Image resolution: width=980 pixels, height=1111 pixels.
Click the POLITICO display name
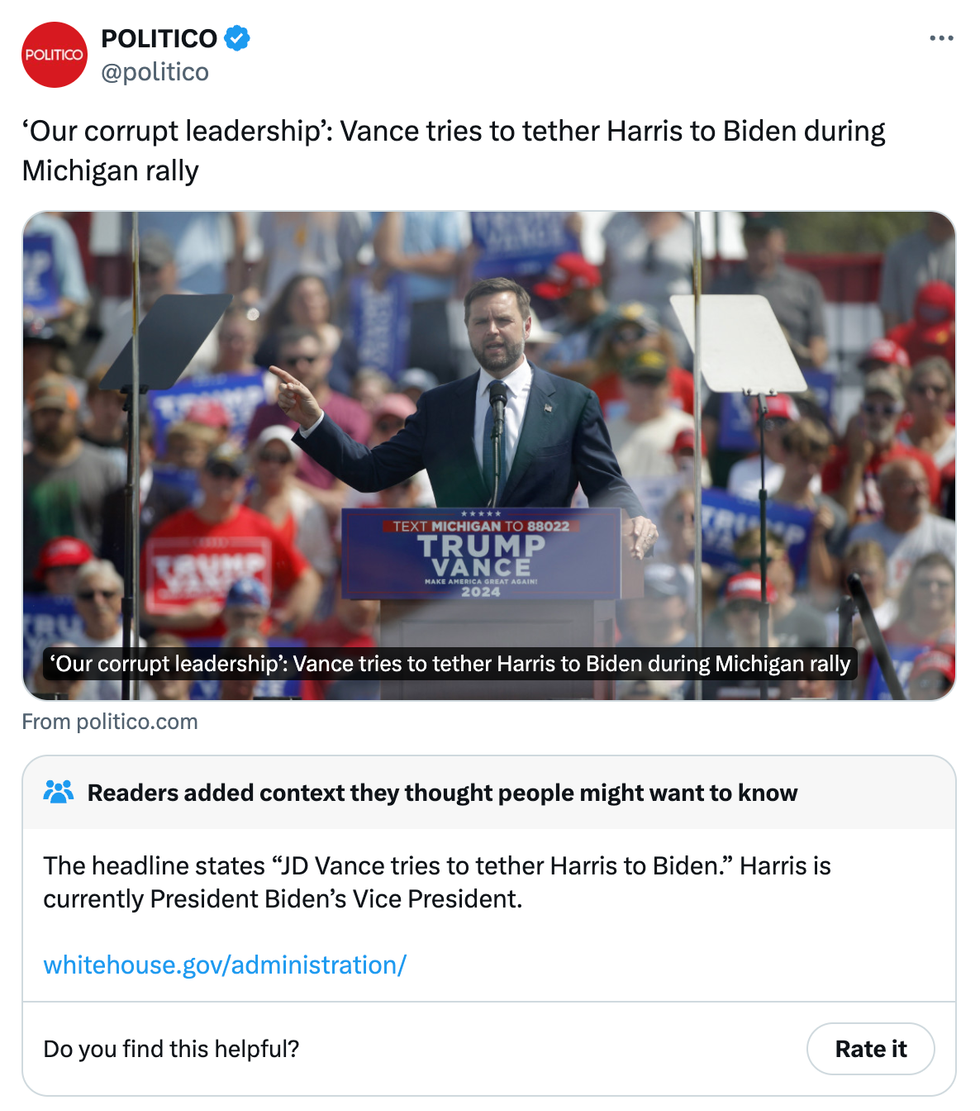159,39
